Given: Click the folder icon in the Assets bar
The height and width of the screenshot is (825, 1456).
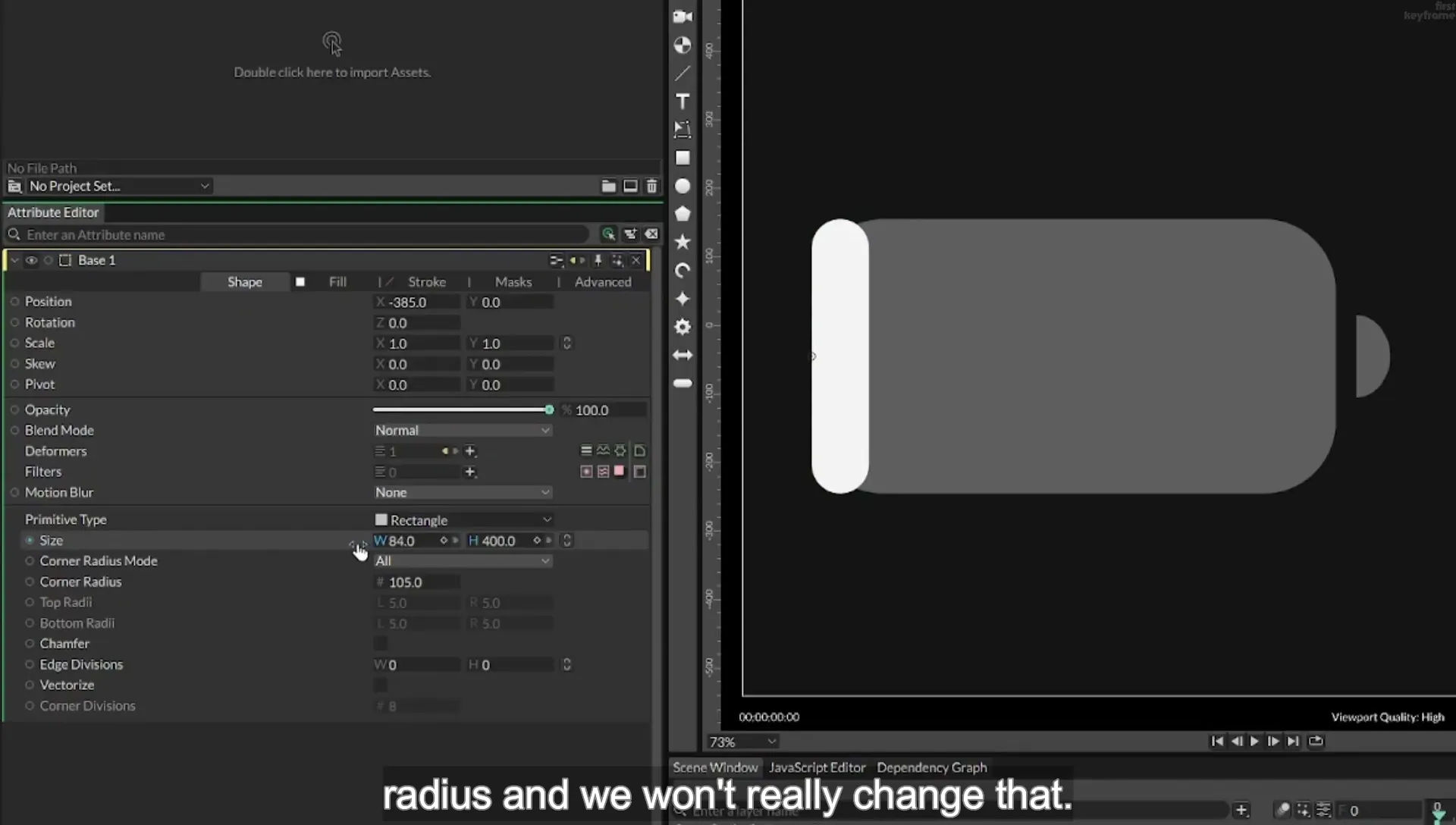Looking at the screenshot, I should [x=608, y=186].
